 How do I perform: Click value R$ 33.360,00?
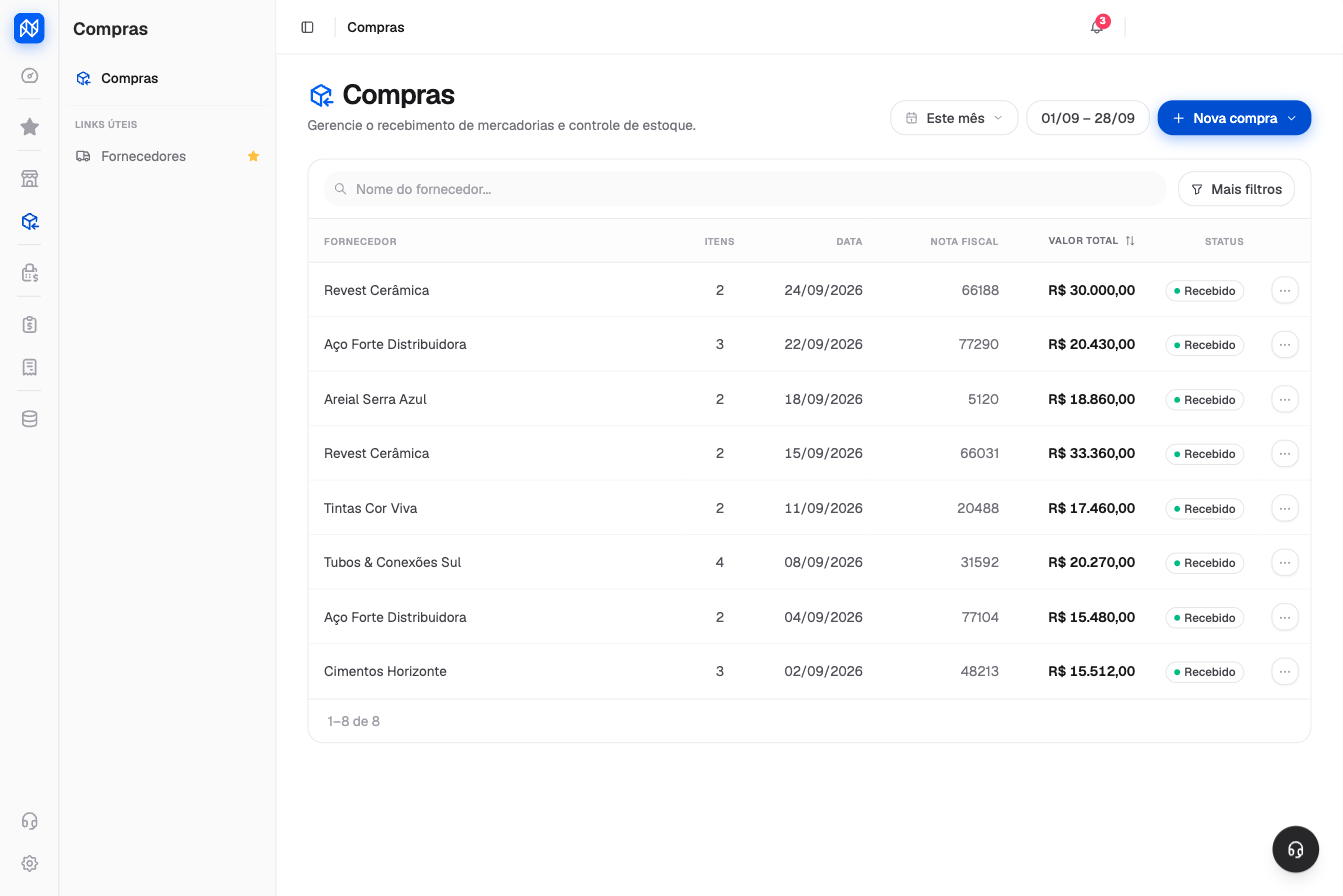click(x=1091, y=453)
